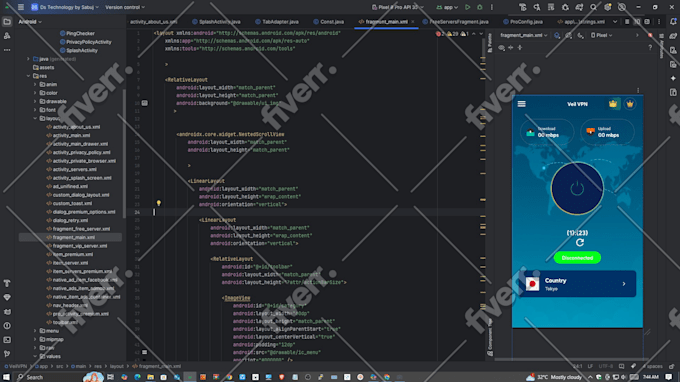Open the Android project view dropdown
This screenshot has width=680, height=382.
tap(30, 22)
